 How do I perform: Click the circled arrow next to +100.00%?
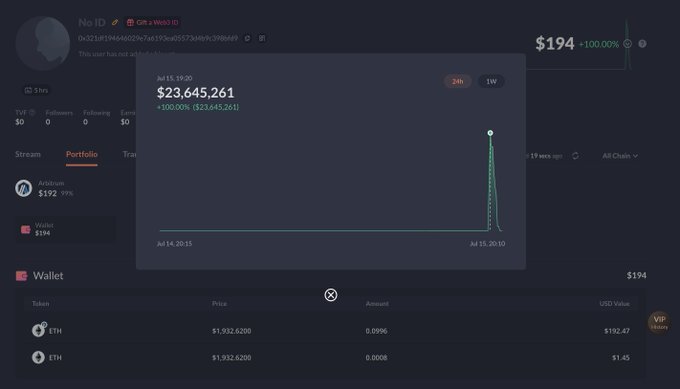pyautogui.click(x=627, y=44)
